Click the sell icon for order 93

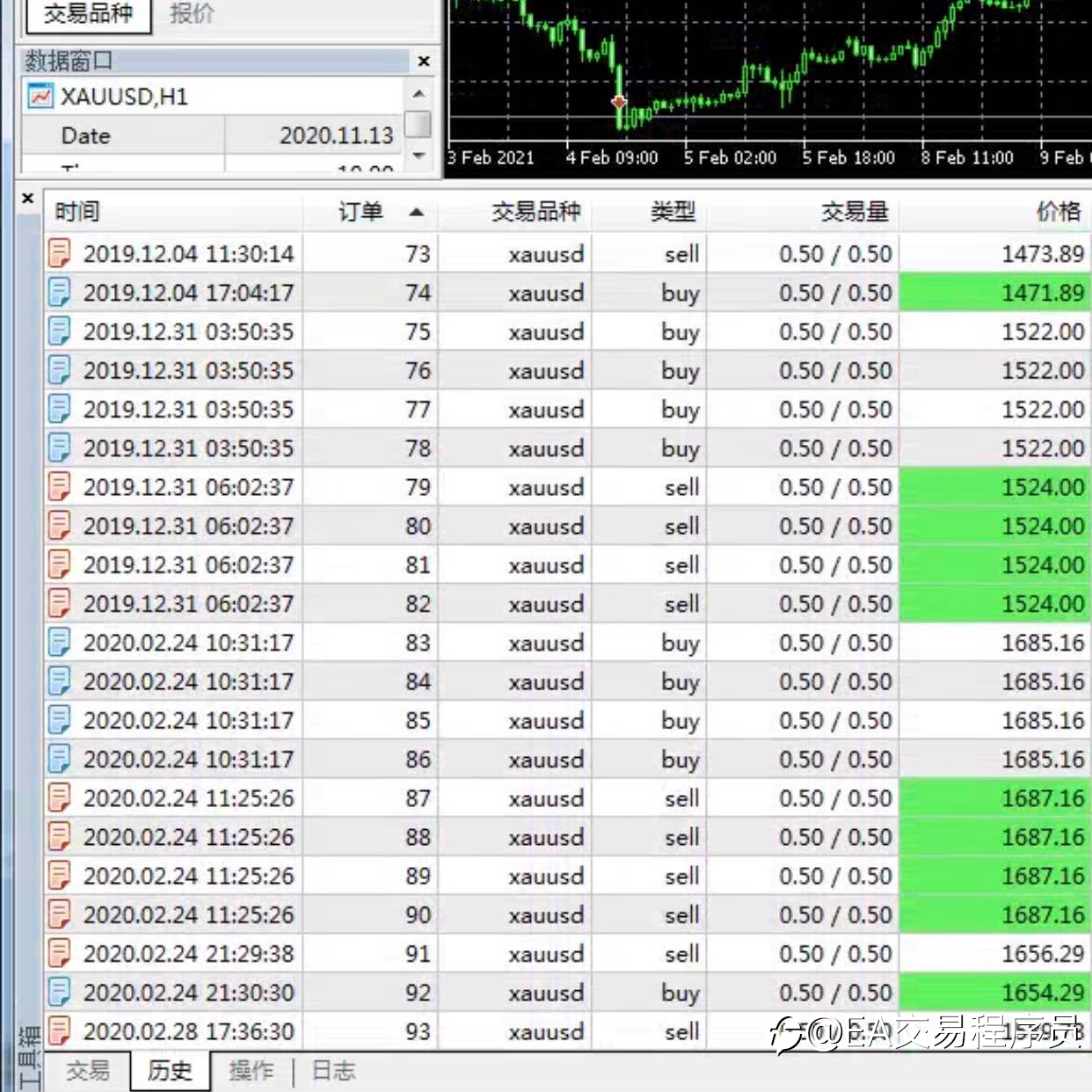point(59,1030)
